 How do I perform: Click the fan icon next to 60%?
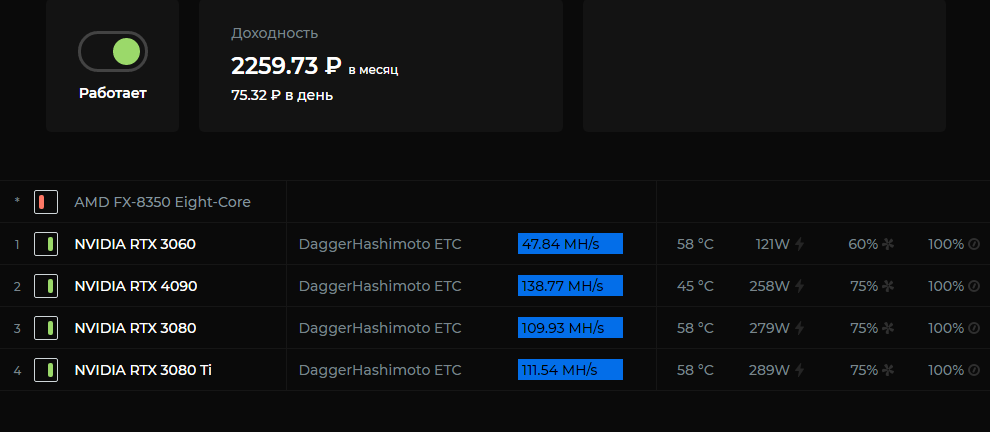coord(888,244)
